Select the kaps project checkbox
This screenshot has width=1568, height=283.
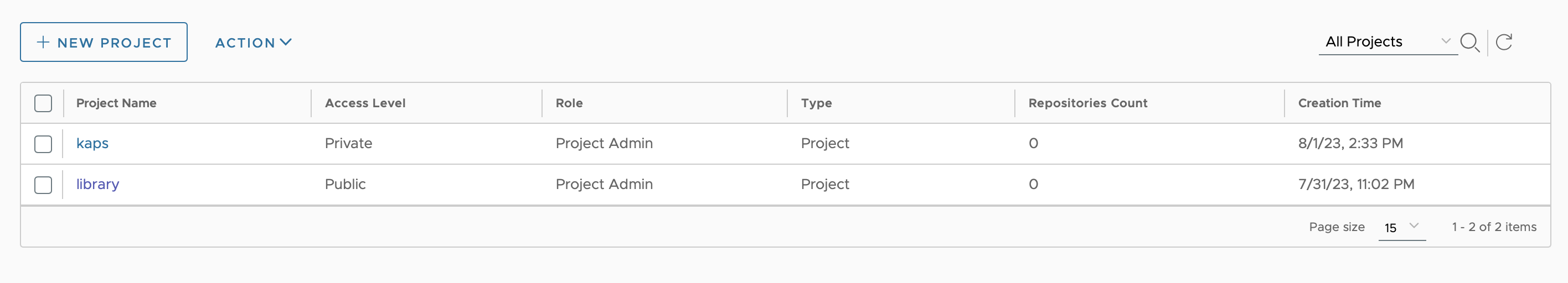[43, 144]
